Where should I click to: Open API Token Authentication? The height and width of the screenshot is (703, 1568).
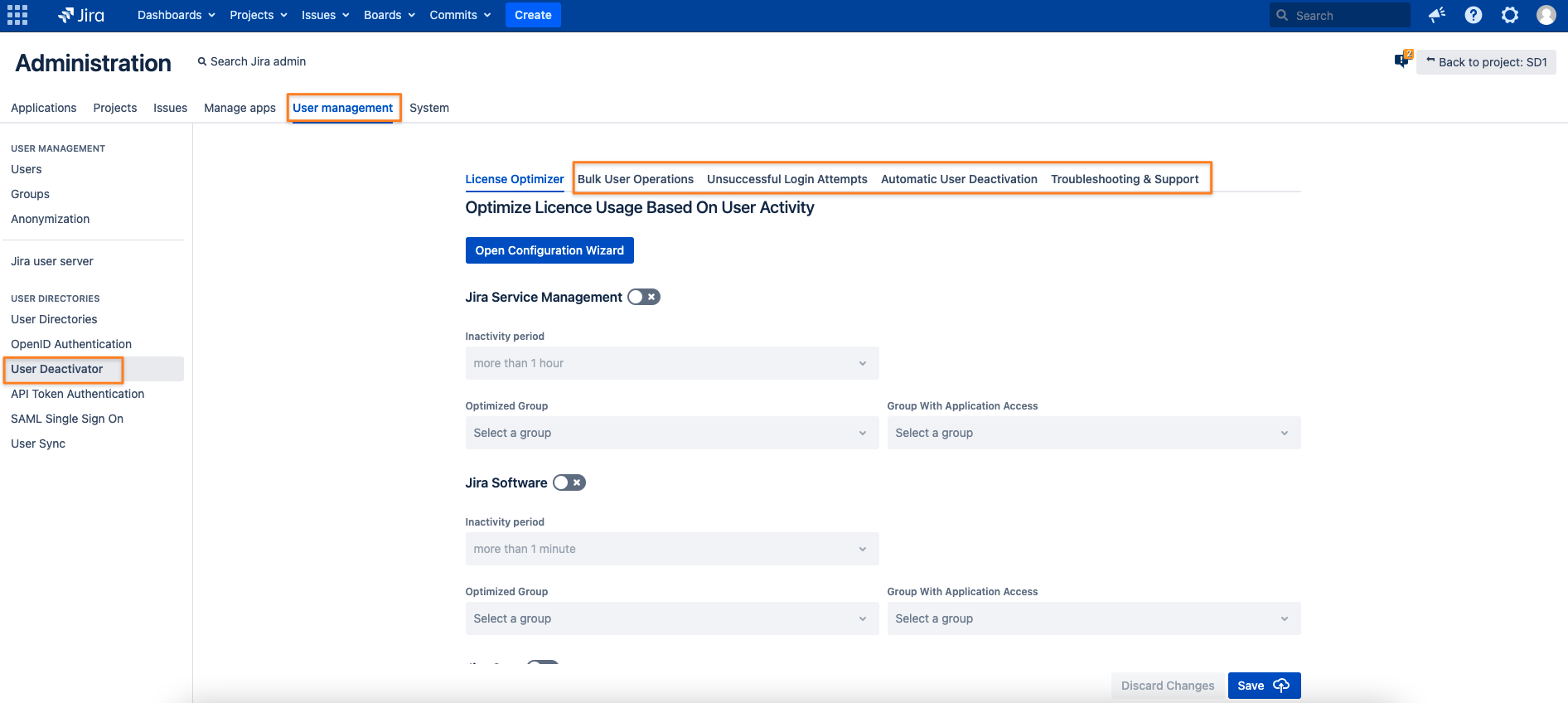point(78,394)
